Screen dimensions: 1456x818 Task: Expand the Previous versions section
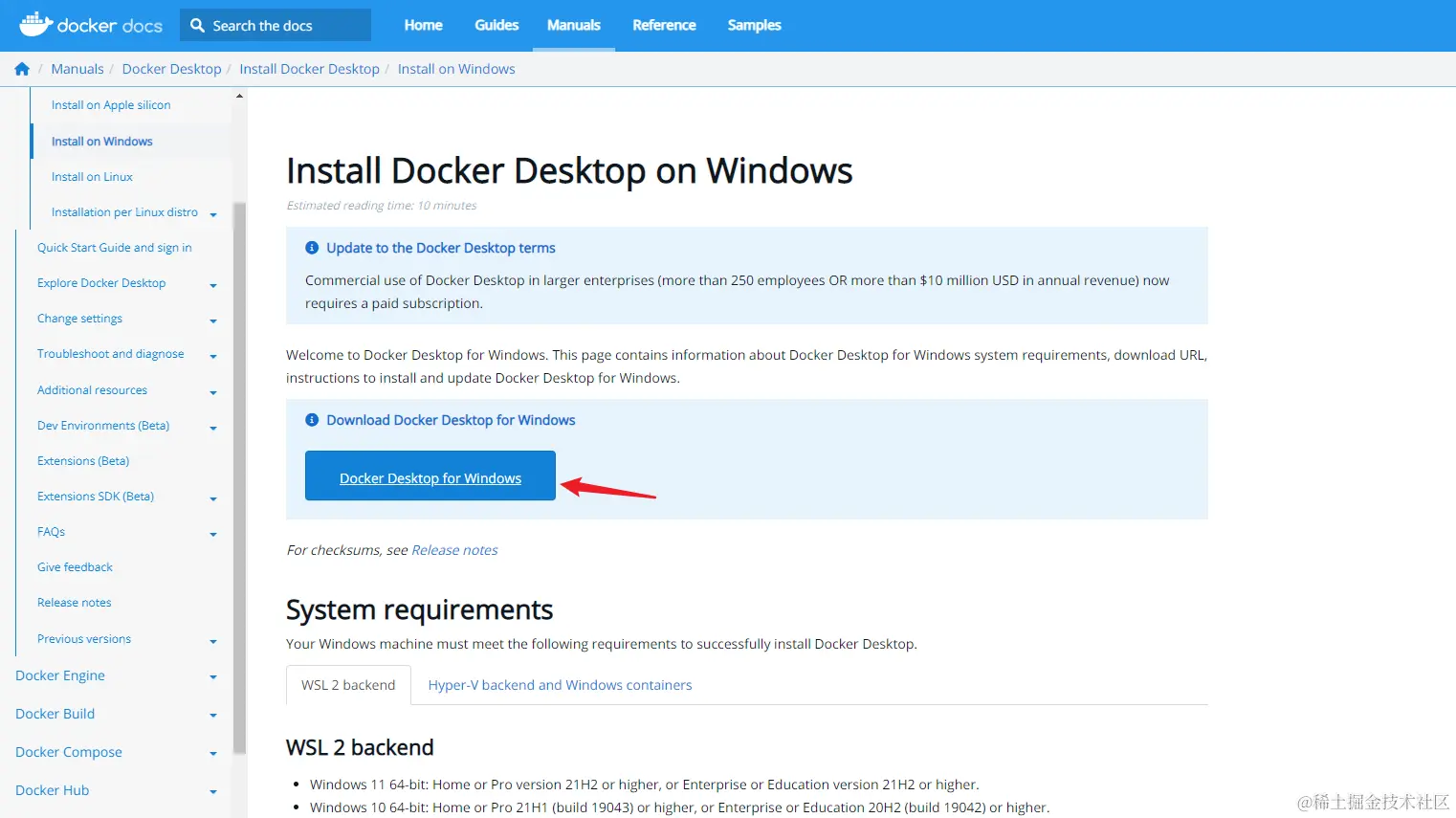click(213, 641)
